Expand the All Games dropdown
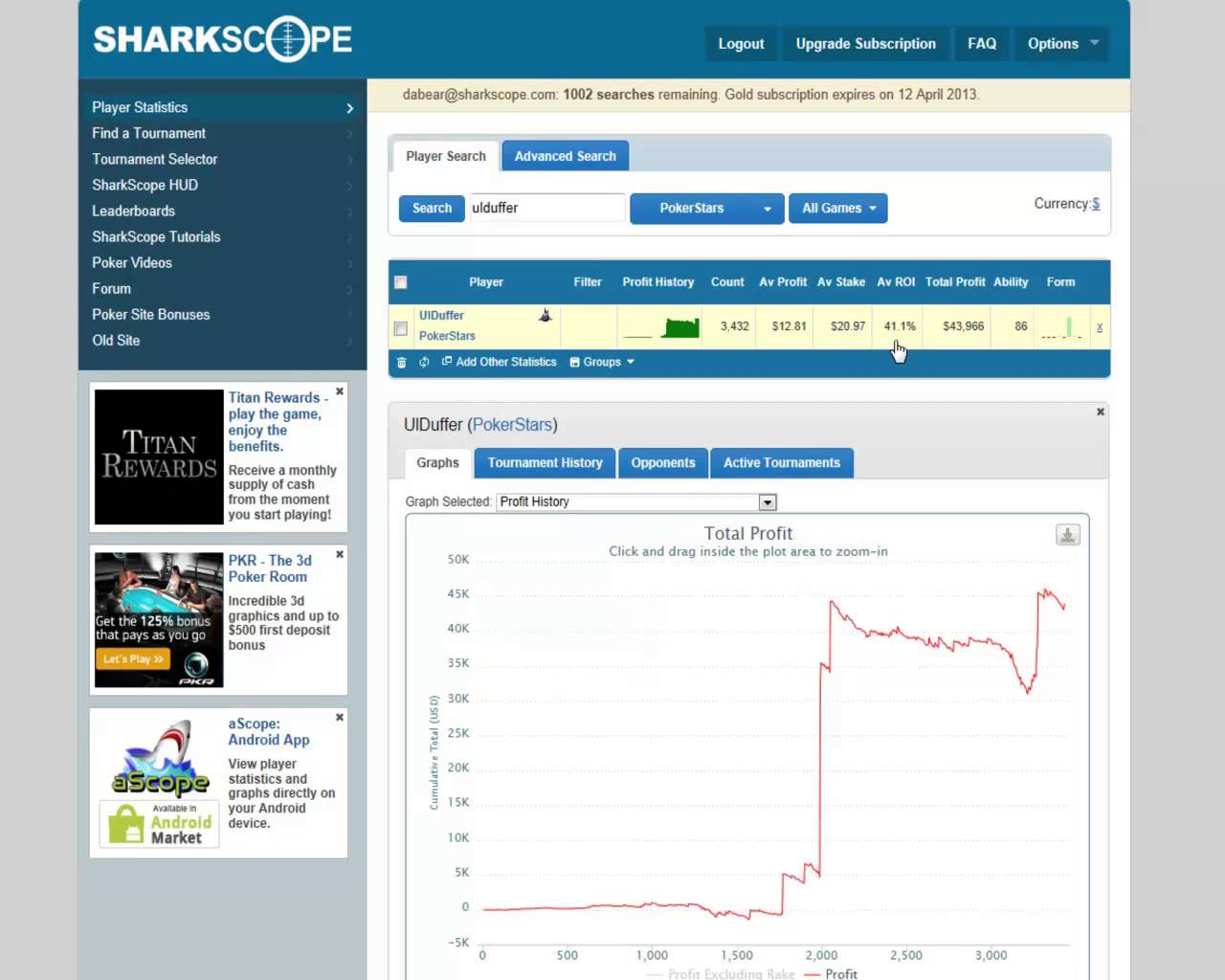1225x980 pixels. tap(837, 209)
